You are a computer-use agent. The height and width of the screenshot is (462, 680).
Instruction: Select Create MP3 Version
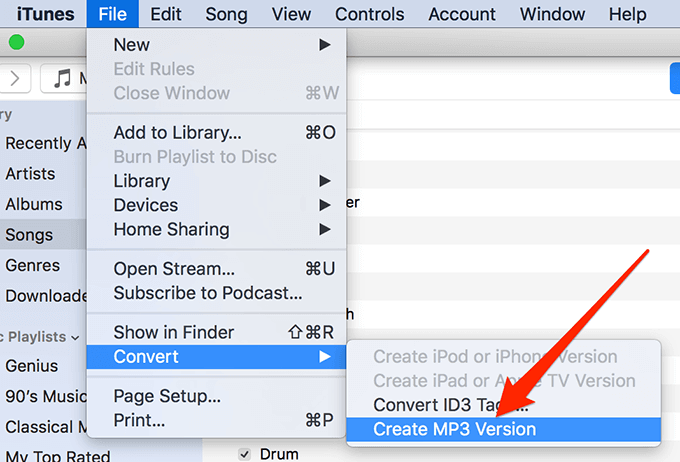pos(454,430)
